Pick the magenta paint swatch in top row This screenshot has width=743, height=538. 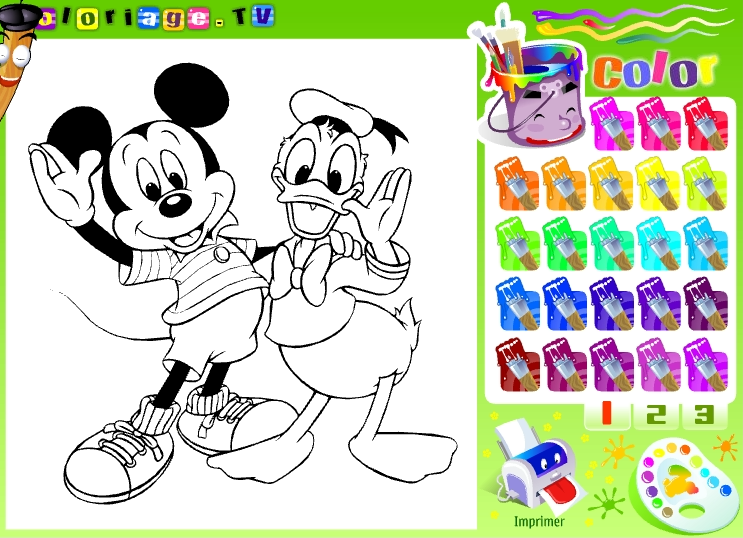pos(612,124)
